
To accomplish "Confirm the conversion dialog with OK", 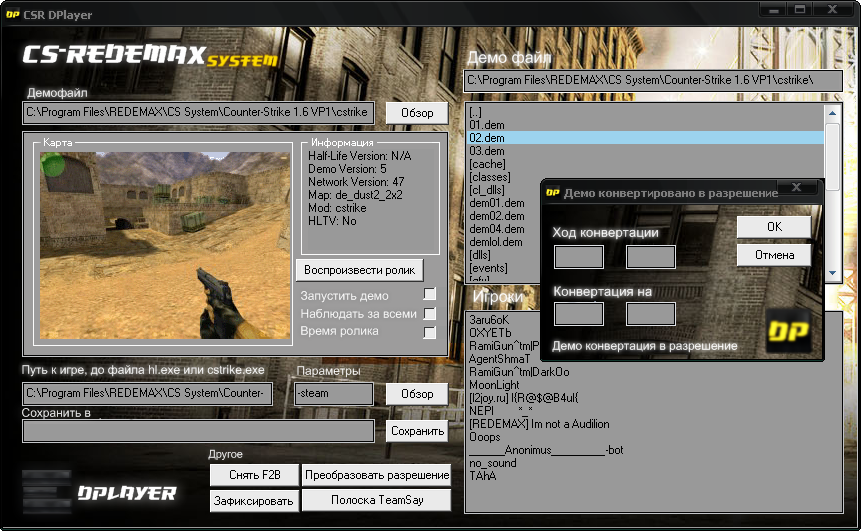I will 774,227.
